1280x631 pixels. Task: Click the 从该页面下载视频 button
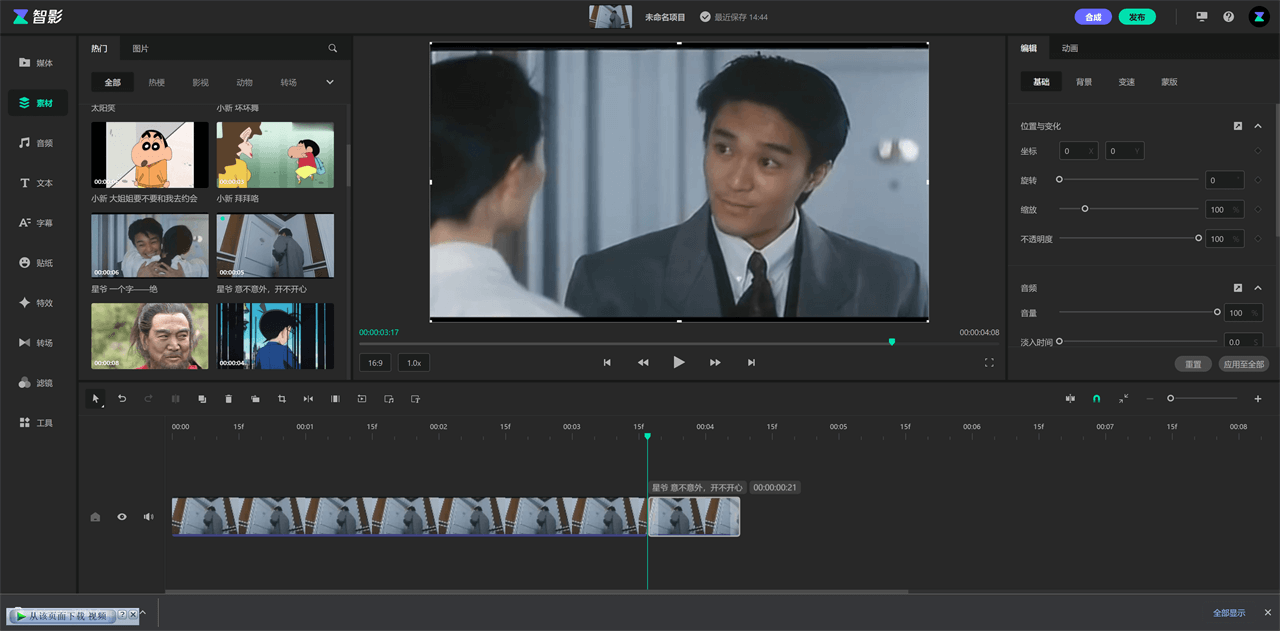pos(61,616)
